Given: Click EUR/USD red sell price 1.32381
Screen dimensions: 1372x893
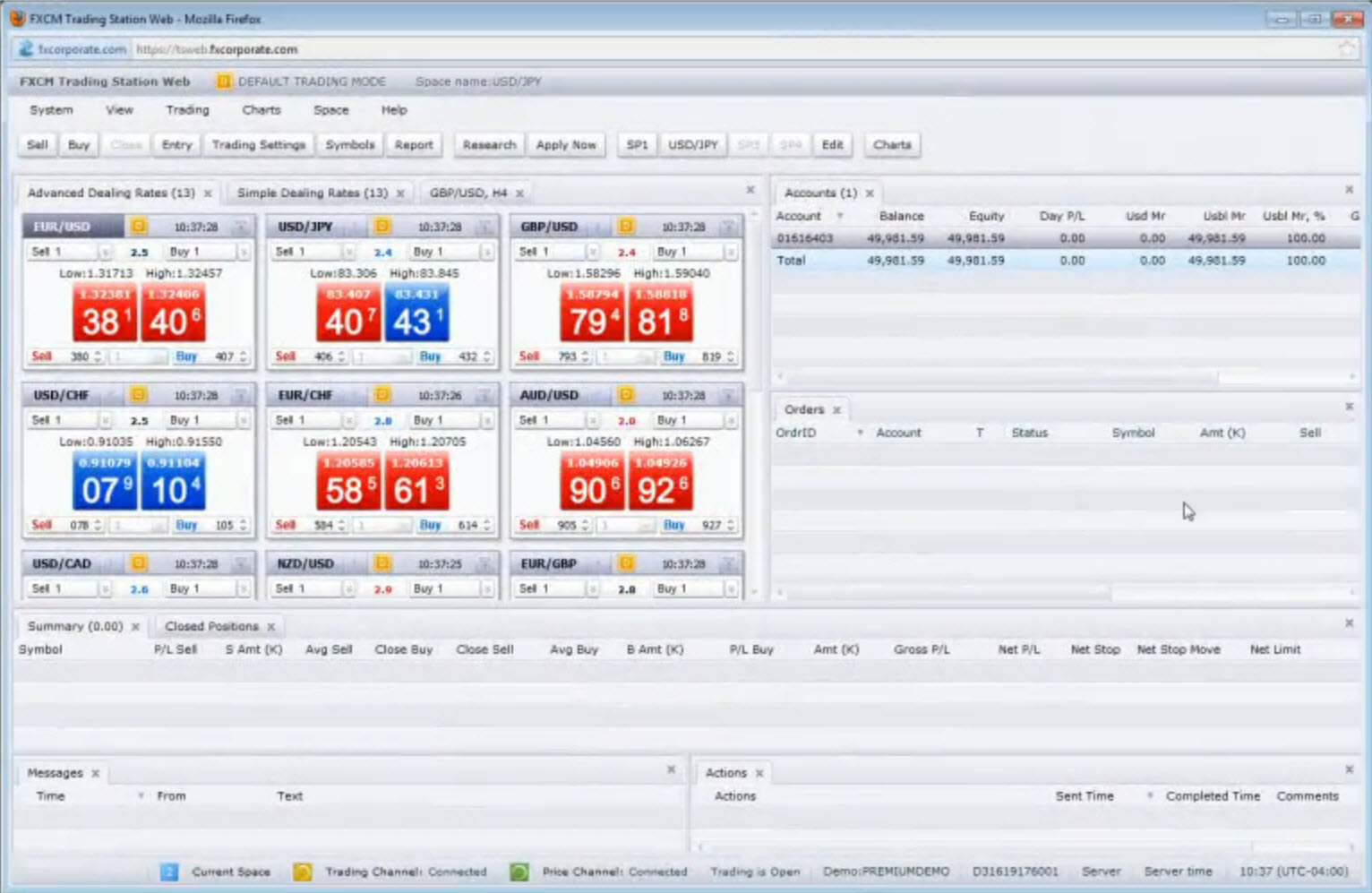Looking at the screenshot, I should click(x=105, y=313).
